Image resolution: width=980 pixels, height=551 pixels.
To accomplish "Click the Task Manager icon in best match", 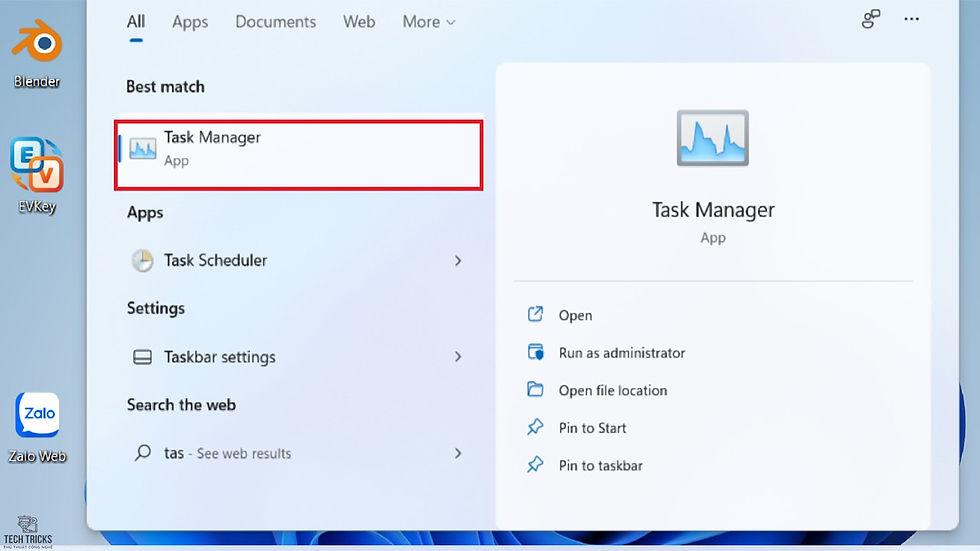I will tap(142, 149).
